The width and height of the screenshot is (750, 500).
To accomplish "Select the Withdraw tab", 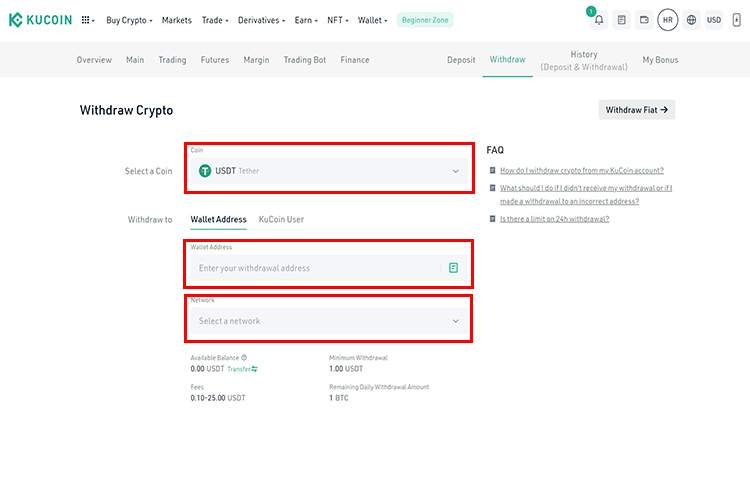I will 507,59.
